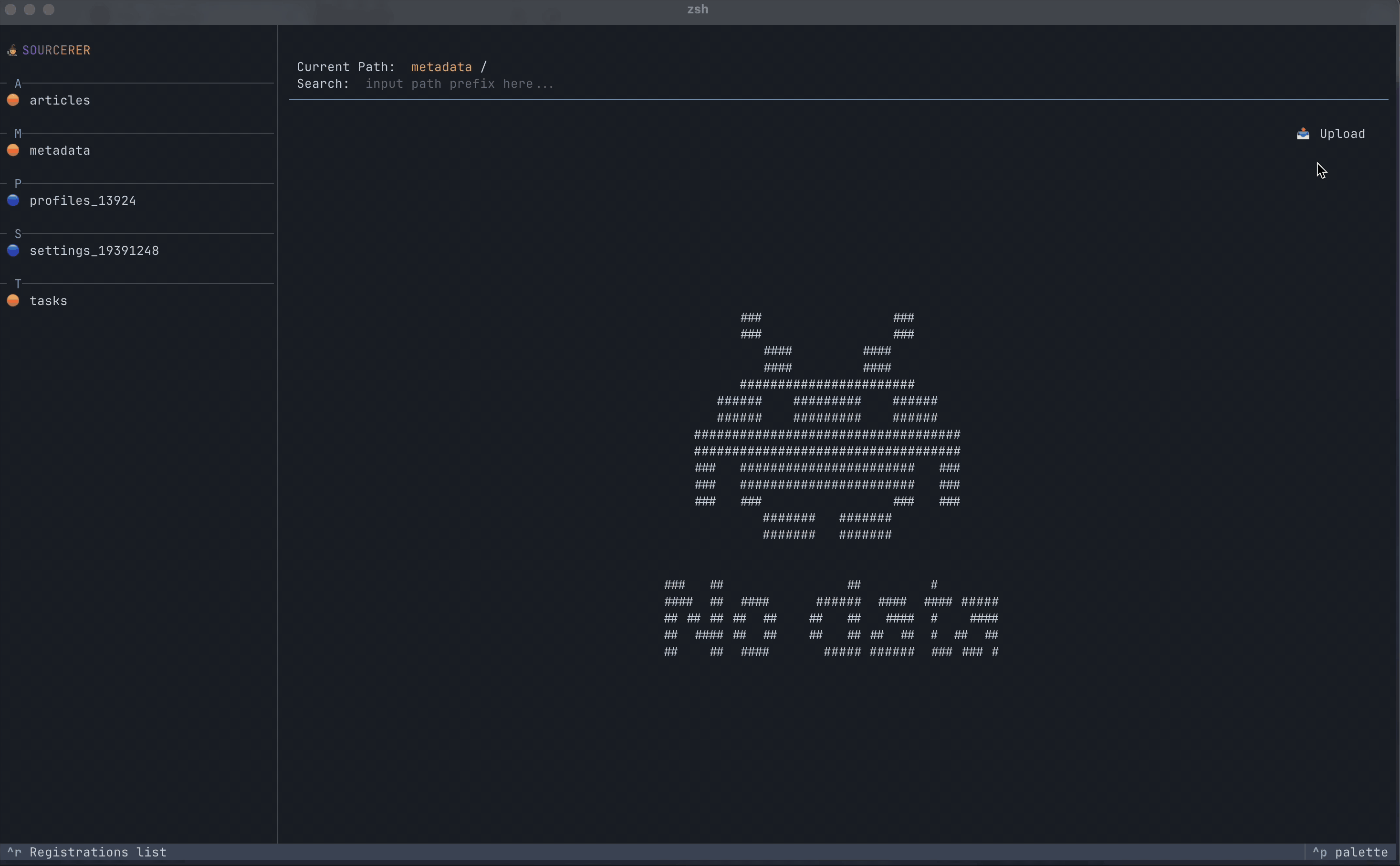Select the settings_19391248 bucket entry
Image resolution: width=1400 pixels, height=866 pixels.
point(94,250)
